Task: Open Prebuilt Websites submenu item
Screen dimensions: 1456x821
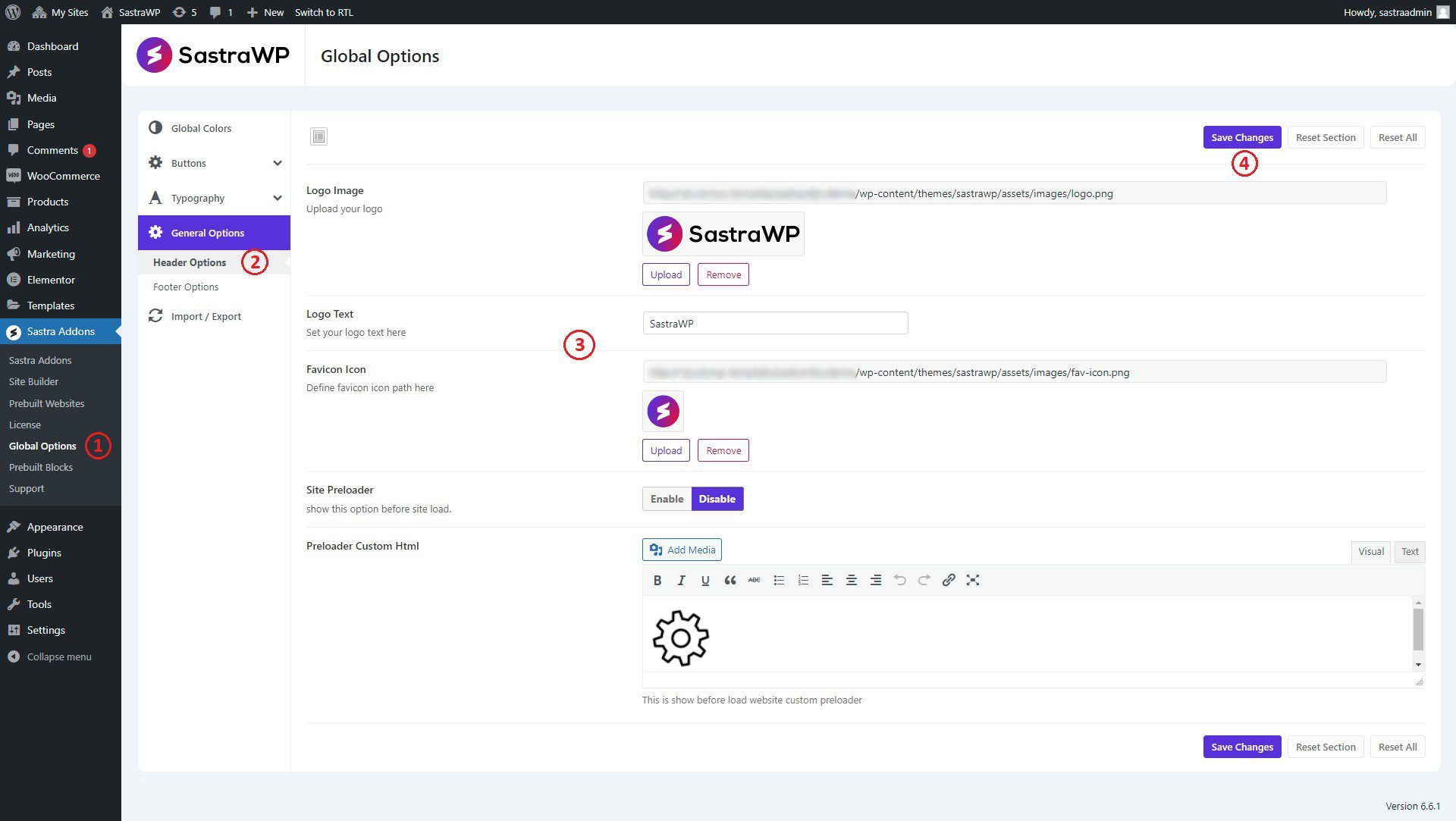Action: click(x=46, y=403)
